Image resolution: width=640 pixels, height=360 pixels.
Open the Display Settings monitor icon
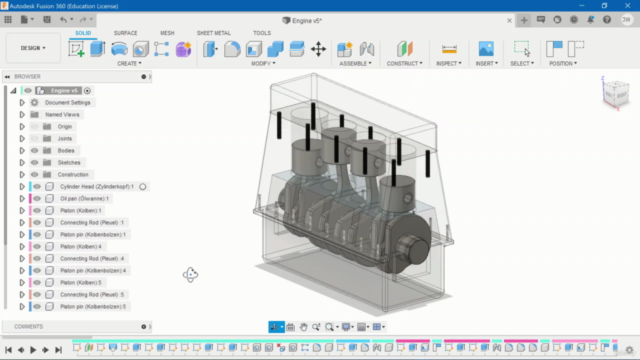coord(347,327)
